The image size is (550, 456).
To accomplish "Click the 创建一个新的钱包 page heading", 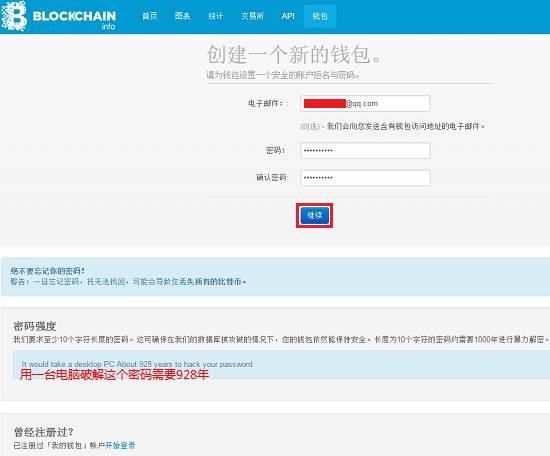I will [x=294, y=54].
